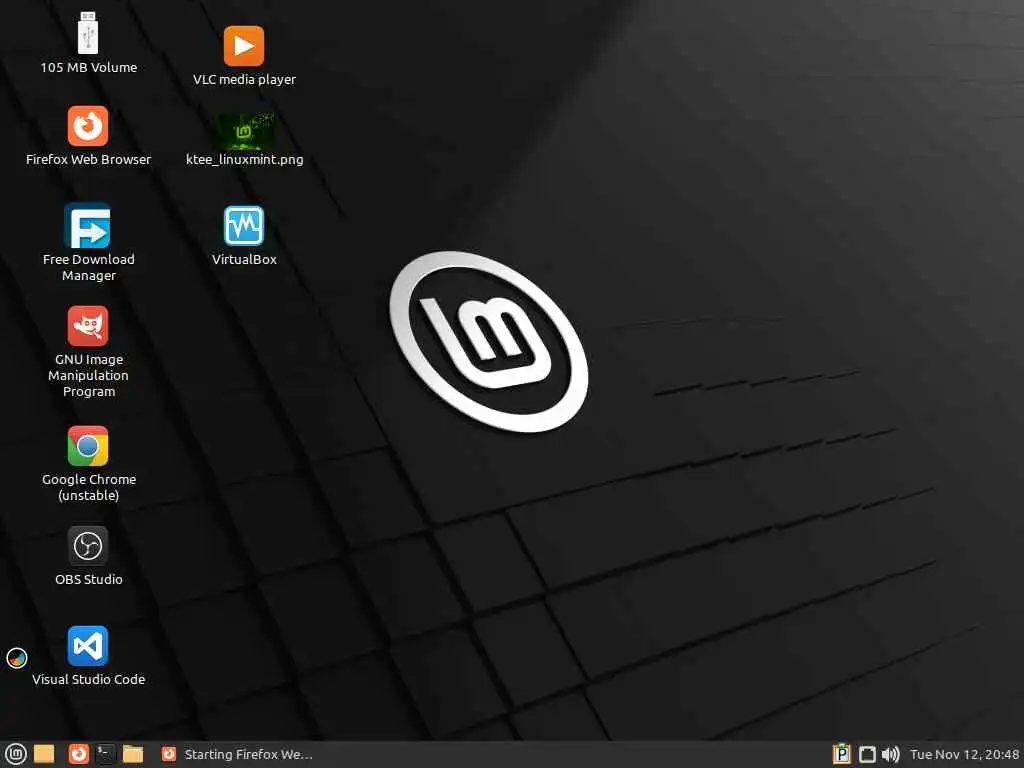1024x768 pixels.
Task: Select the VLC media player desktop icon
Action: coord(244,46)
